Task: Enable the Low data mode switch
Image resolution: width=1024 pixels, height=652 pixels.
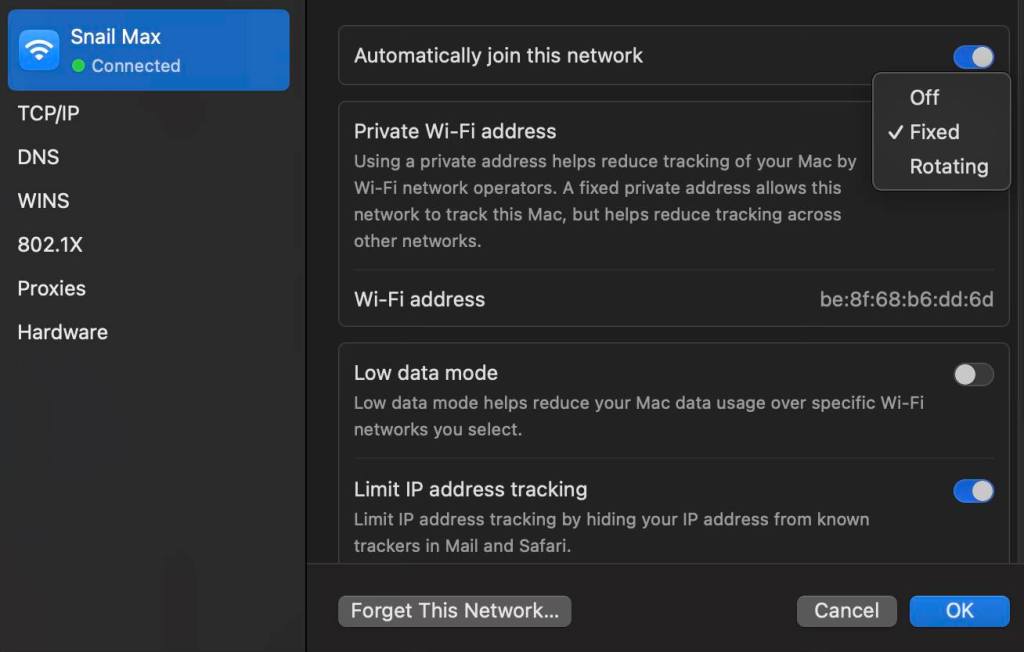Action: pos(973,374)
